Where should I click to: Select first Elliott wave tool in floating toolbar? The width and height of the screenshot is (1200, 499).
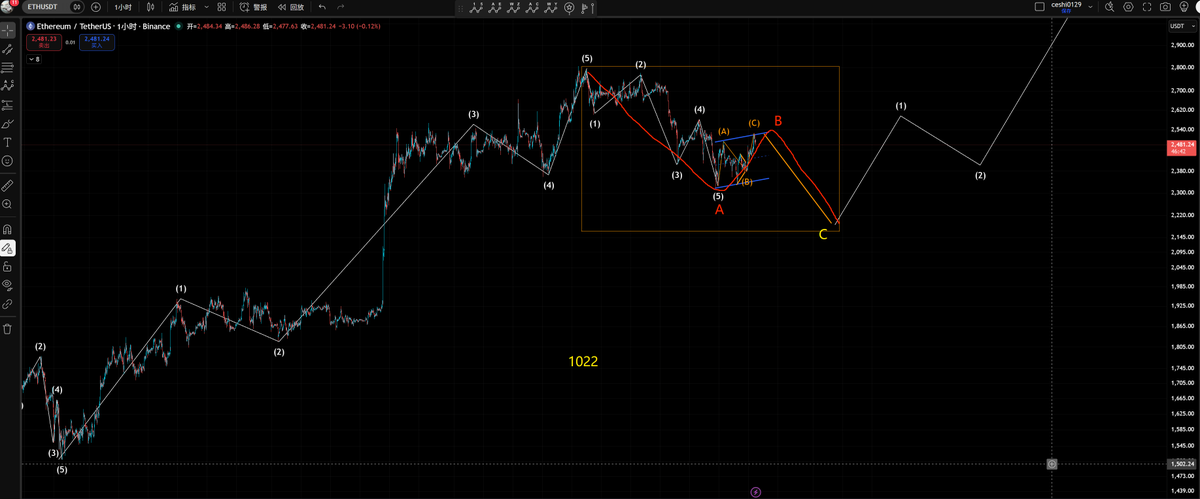click(x=476, y=7)
